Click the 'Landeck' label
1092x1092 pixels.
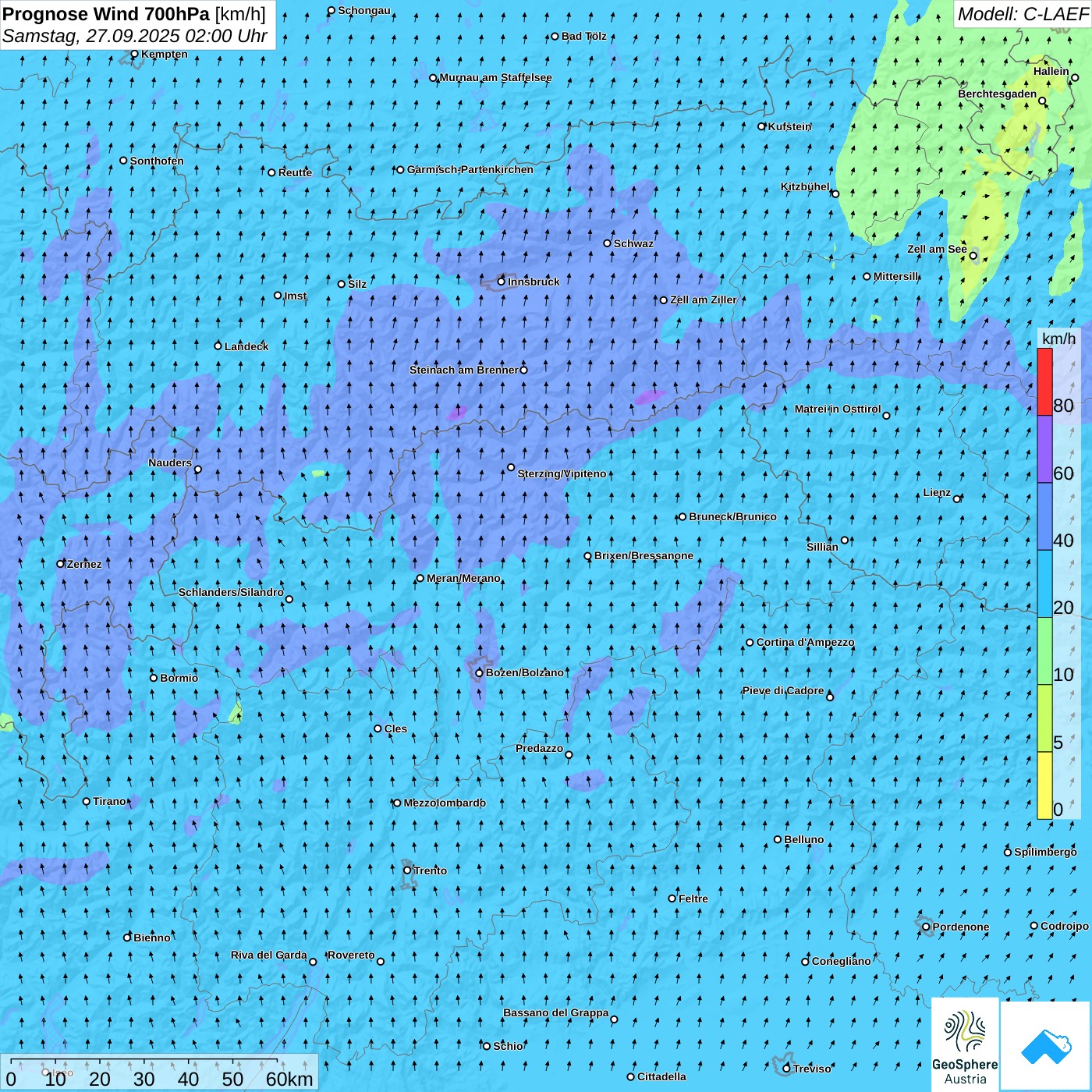(246, 346)
